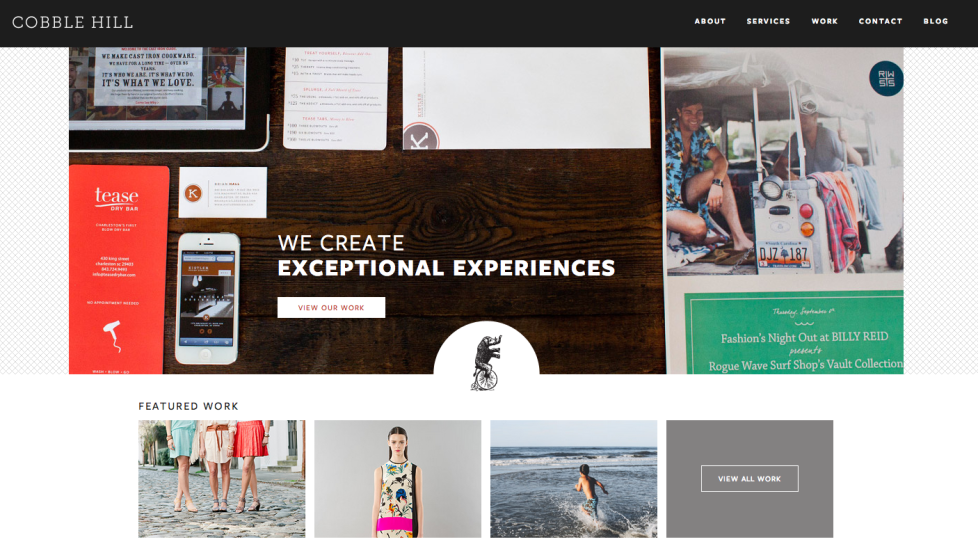Click the View All Work button

pyautogui.click(x=749, y=478)
